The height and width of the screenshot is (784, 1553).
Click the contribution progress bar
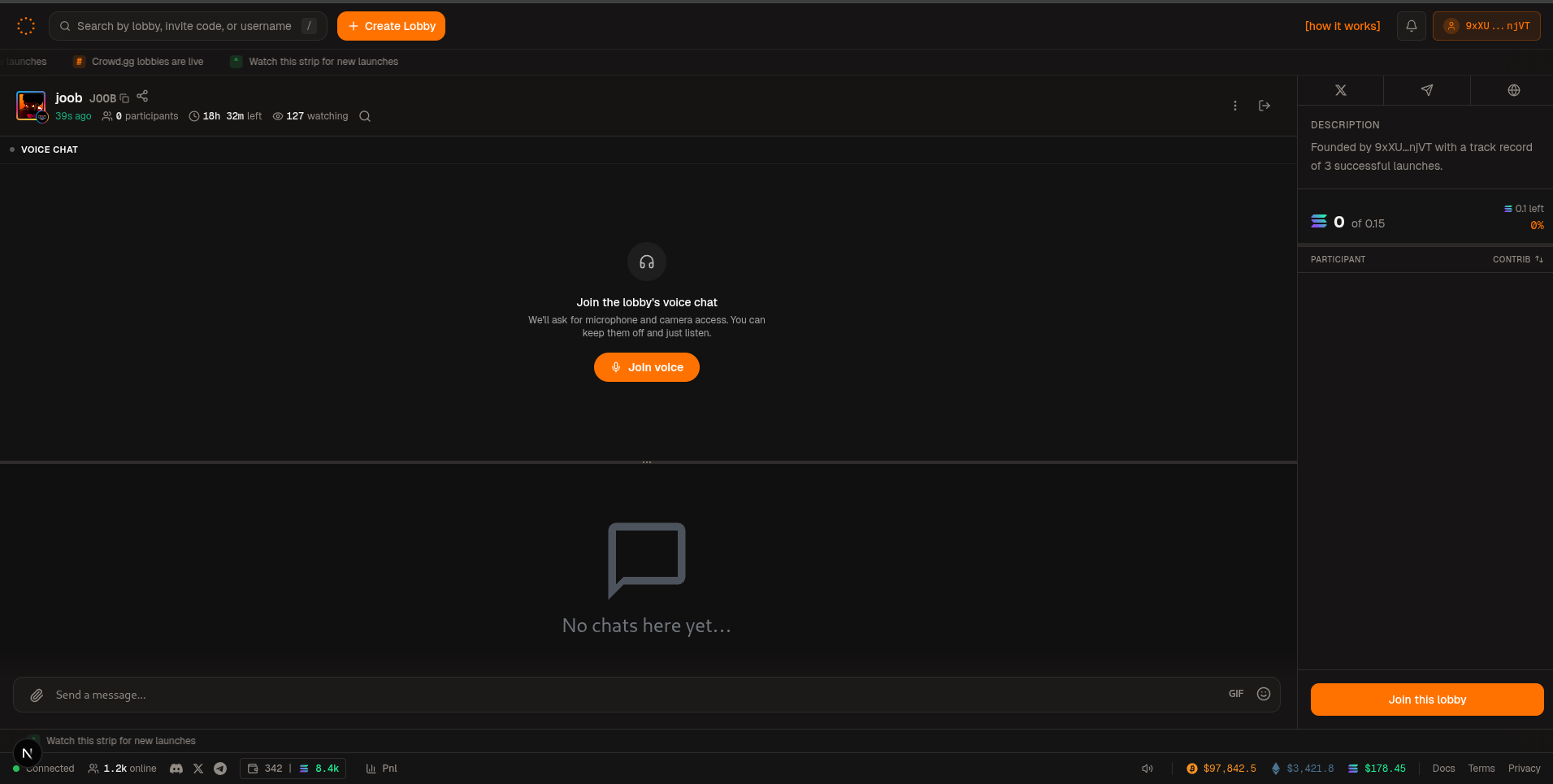pyautogui.click(x=1425, y=245)
